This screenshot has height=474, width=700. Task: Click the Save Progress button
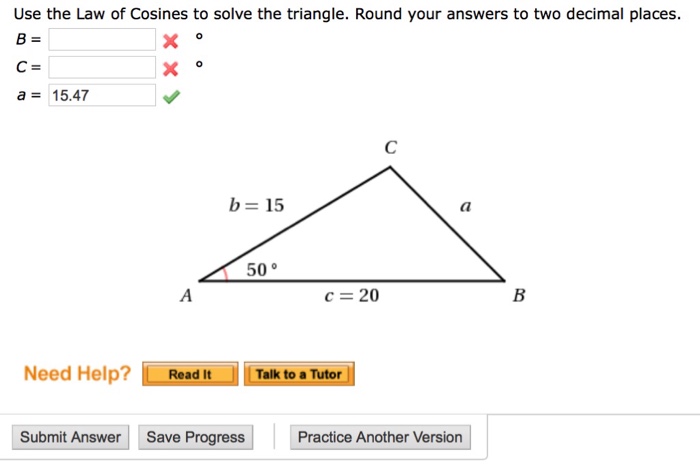tap(196, 437)
